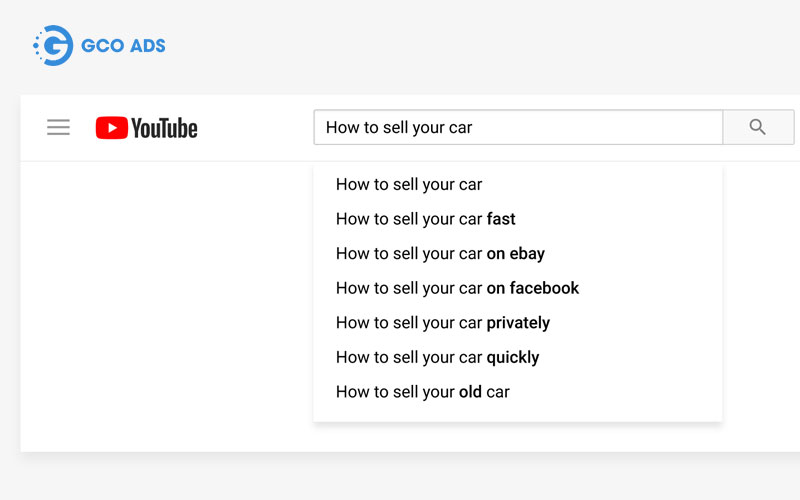Viewport: 800px width, 500px height.
Task: Click the bold text 'on ebay'
Action: tap(515, 253)
